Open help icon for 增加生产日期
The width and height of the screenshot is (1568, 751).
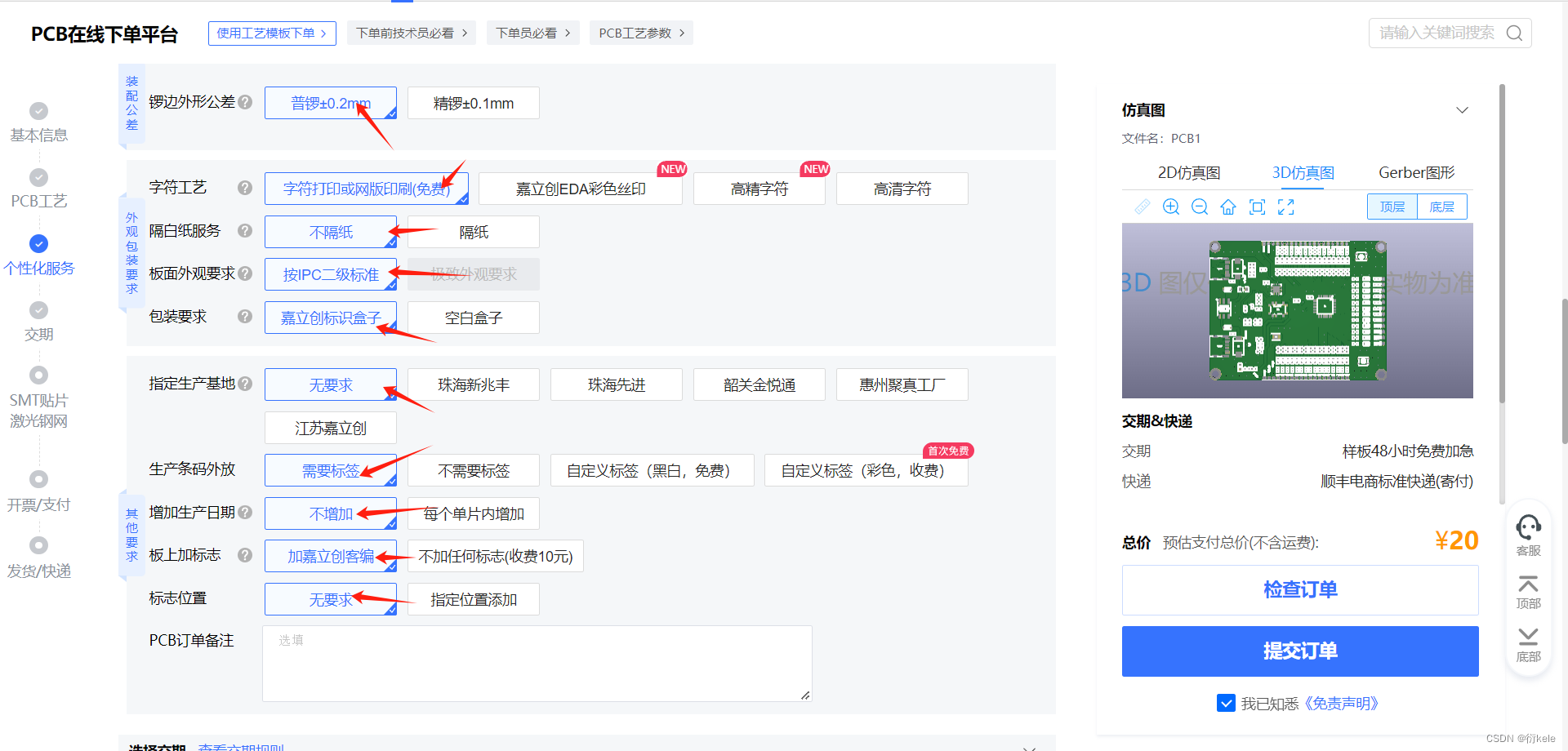pyautogui.click(x=245, y=513)
